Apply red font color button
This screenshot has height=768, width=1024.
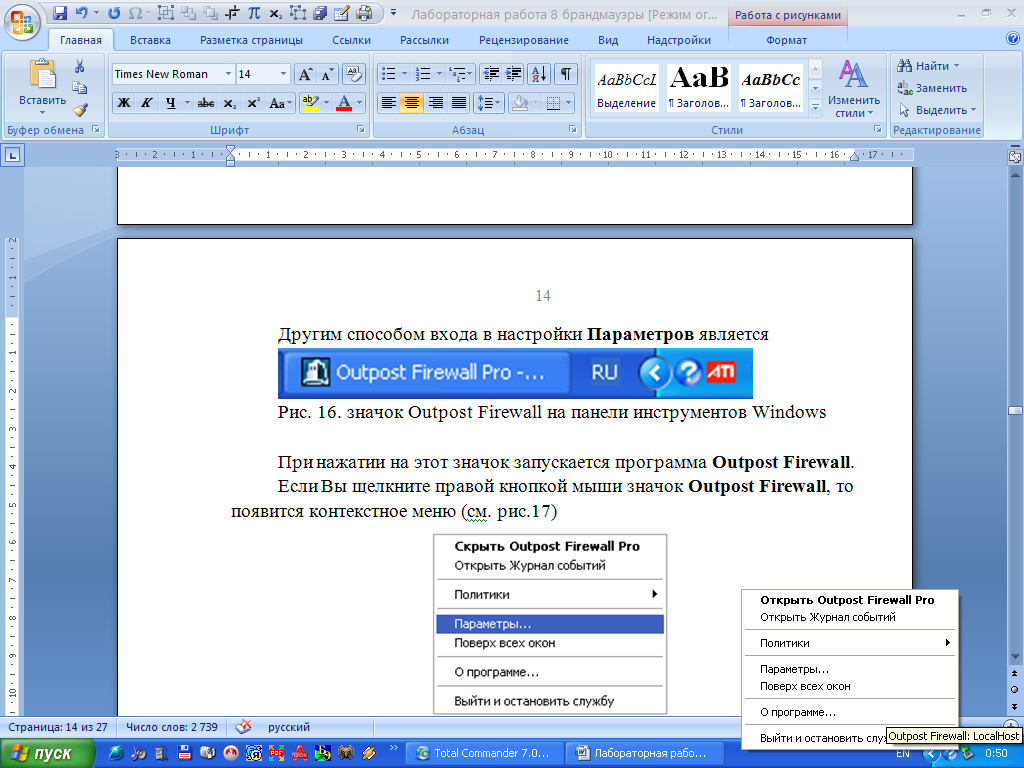(x=344, y=103)
